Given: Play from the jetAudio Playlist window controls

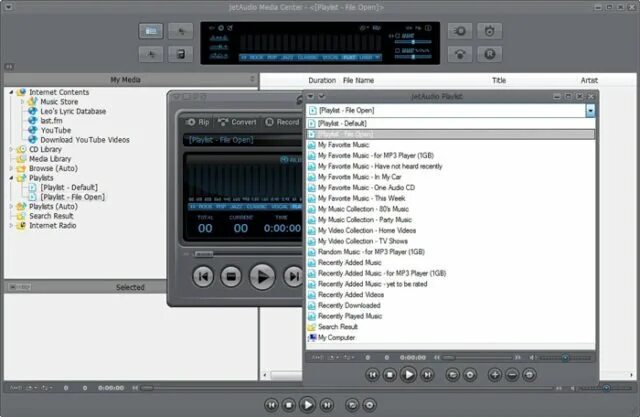Looking at the screenshot, I should tap(408, 375).
